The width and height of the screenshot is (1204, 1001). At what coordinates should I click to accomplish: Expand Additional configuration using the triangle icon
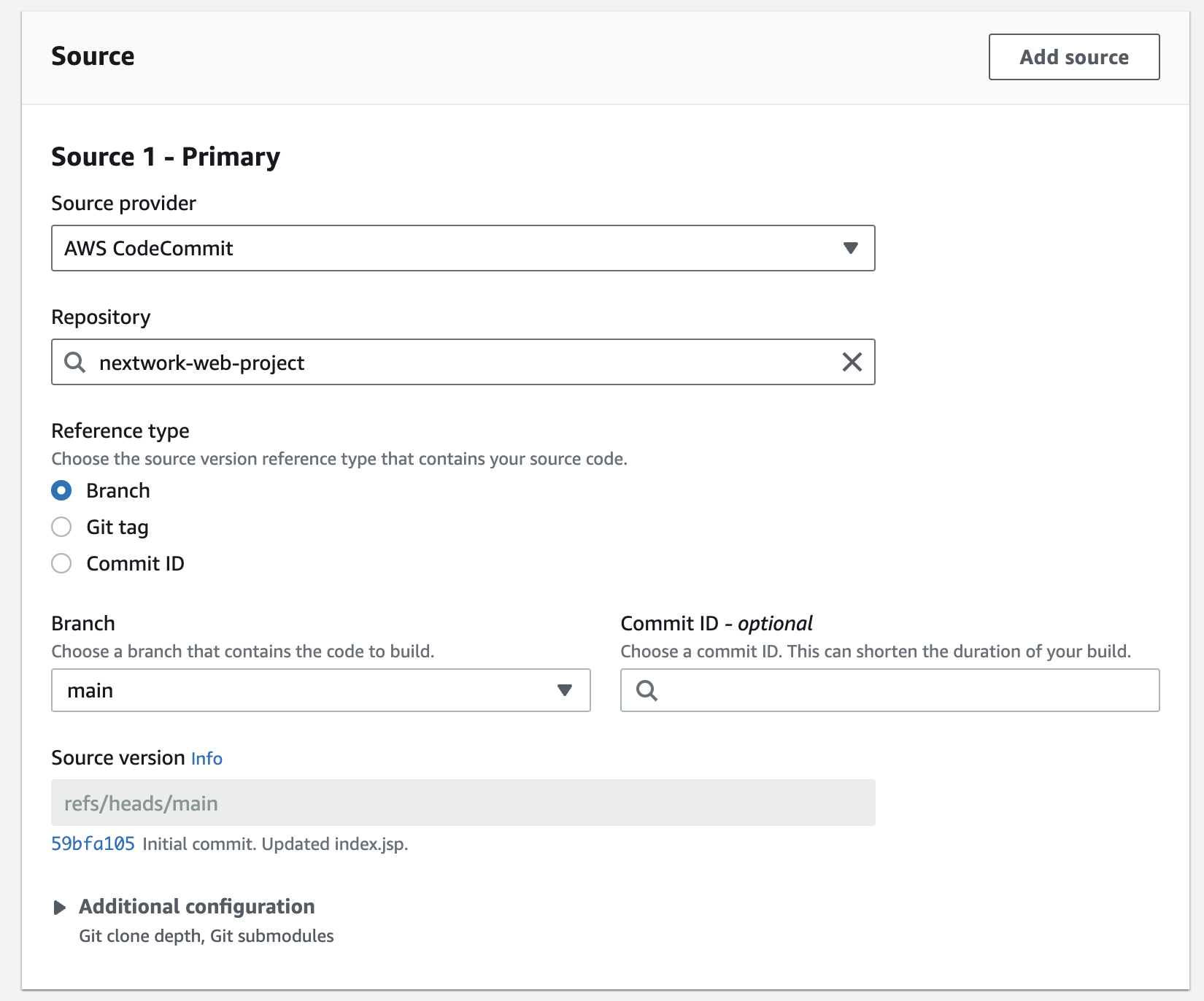[x=60, y=907]
